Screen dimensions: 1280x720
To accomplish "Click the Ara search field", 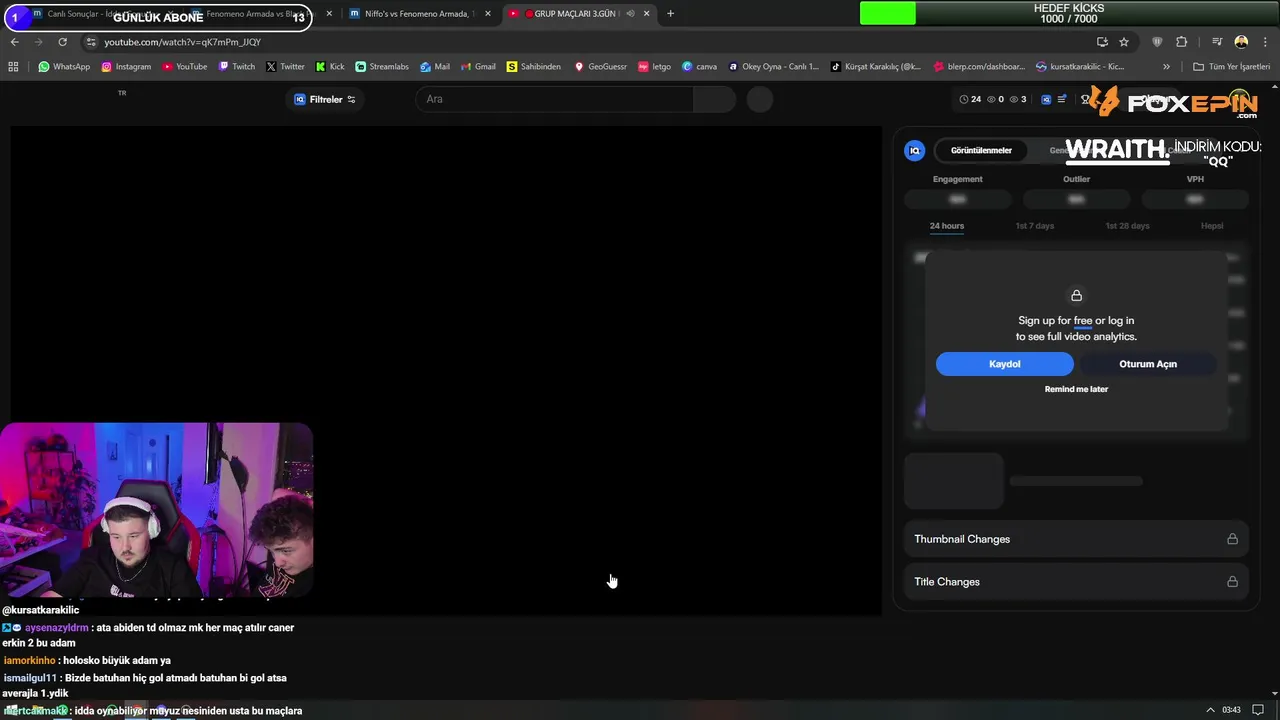I will [x=554, y=99].
